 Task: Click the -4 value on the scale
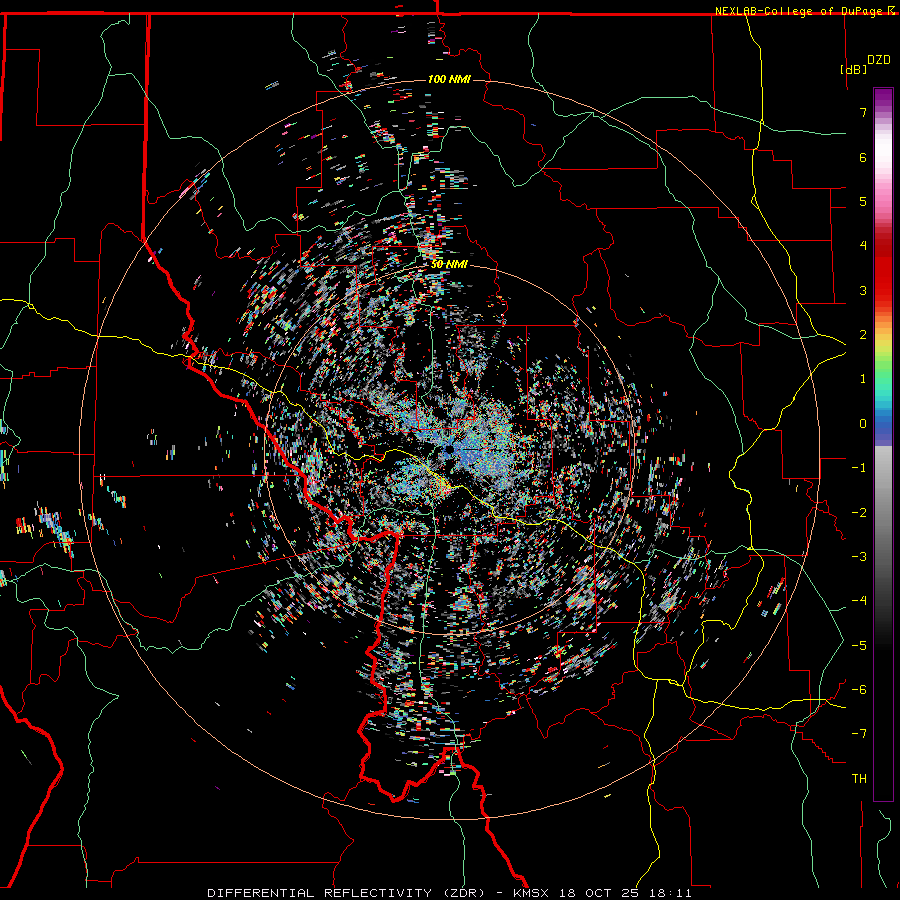pos(859,601)
